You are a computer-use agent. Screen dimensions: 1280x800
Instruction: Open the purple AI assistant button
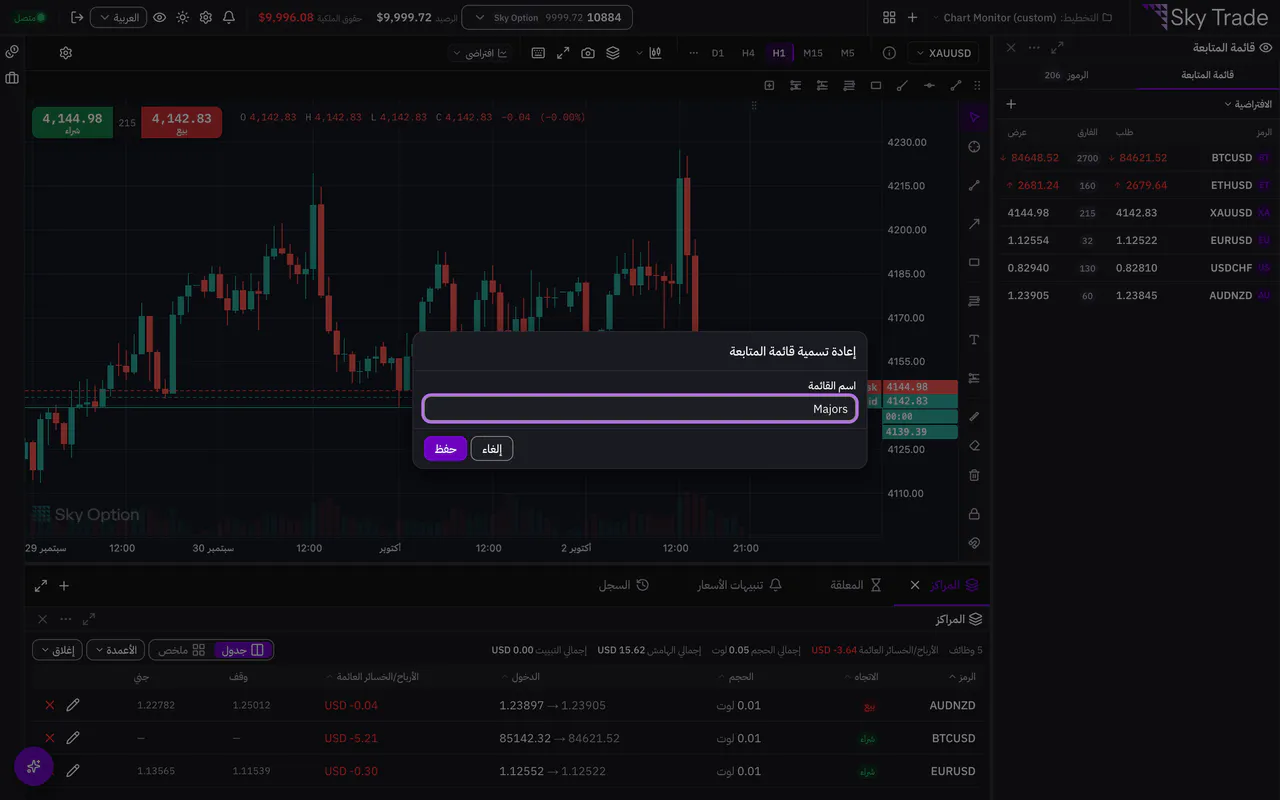tap(34, 766)
